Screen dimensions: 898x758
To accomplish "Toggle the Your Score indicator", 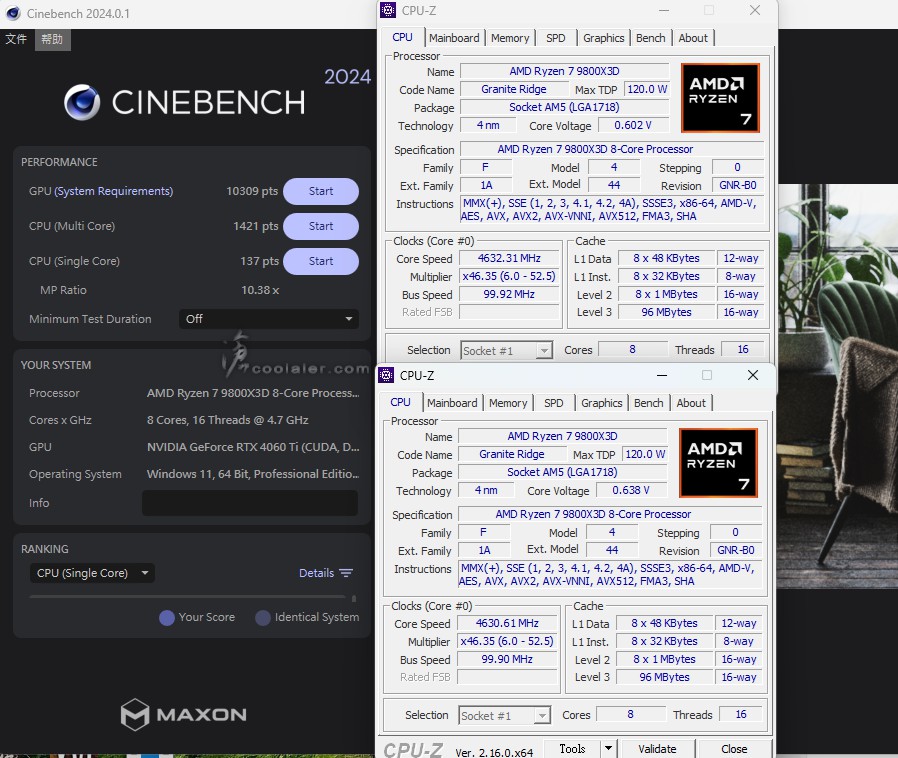I will pyautogui.click(x=167, y=618).
